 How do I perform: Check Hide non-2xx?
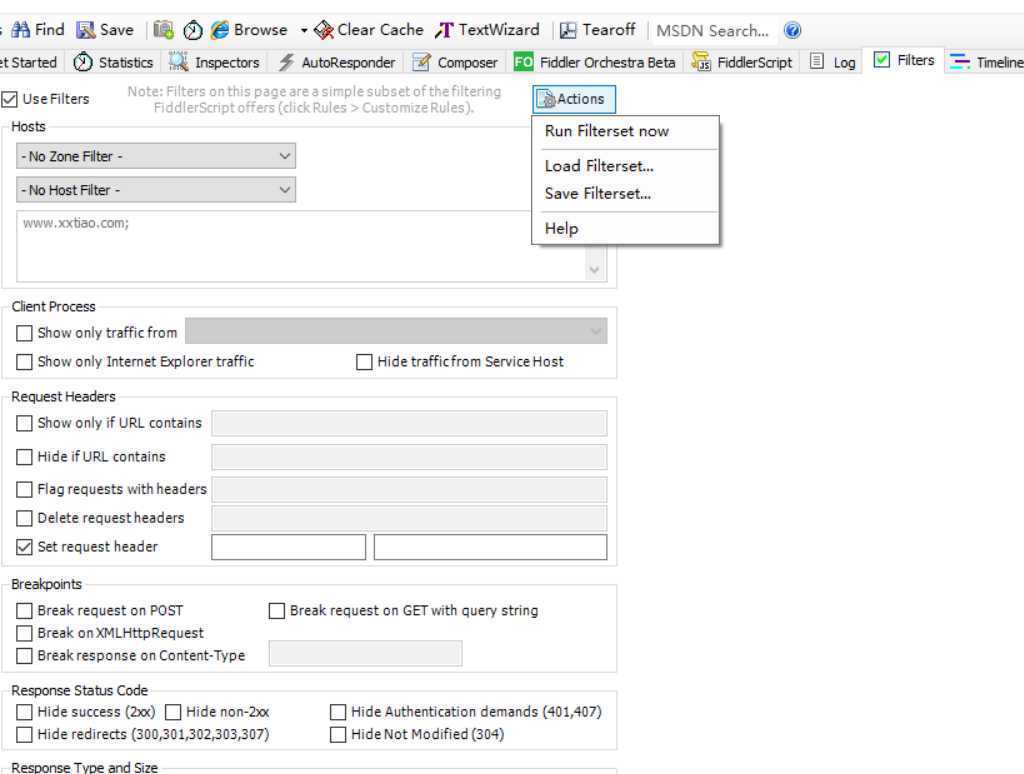point(173,712)
